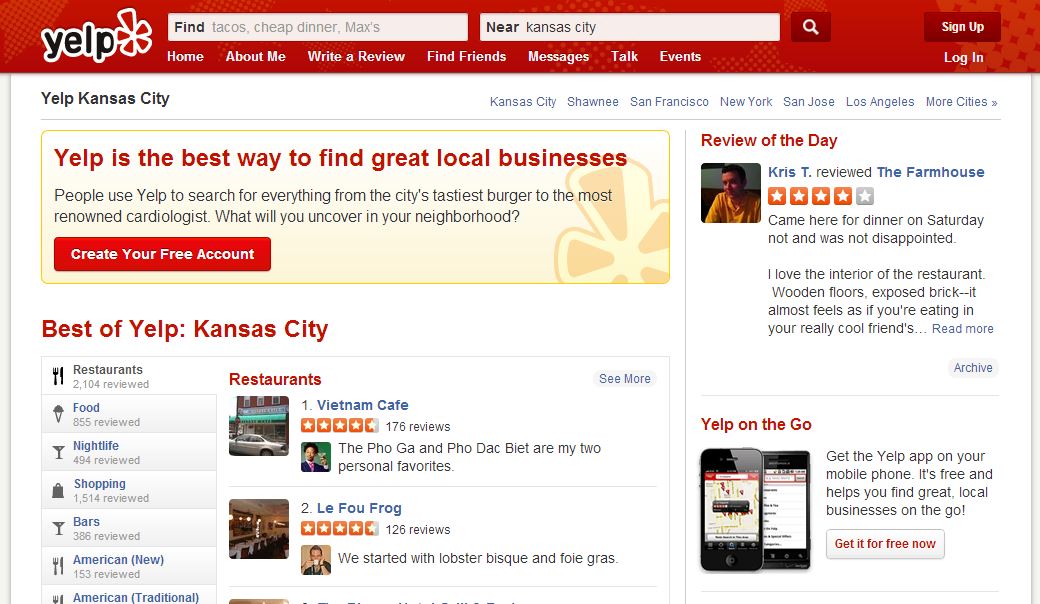Expand the review with Read more
This screenshot has height=604, width=1040.
[x=962, y=328]
